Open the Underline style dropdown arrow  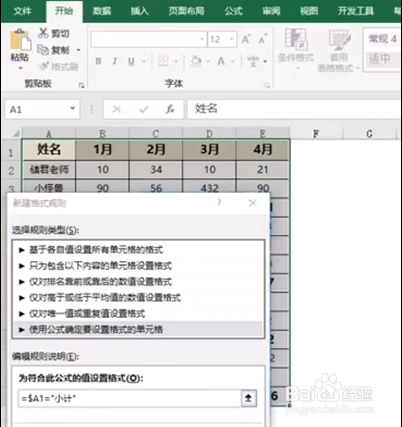(x=144, y=61)
